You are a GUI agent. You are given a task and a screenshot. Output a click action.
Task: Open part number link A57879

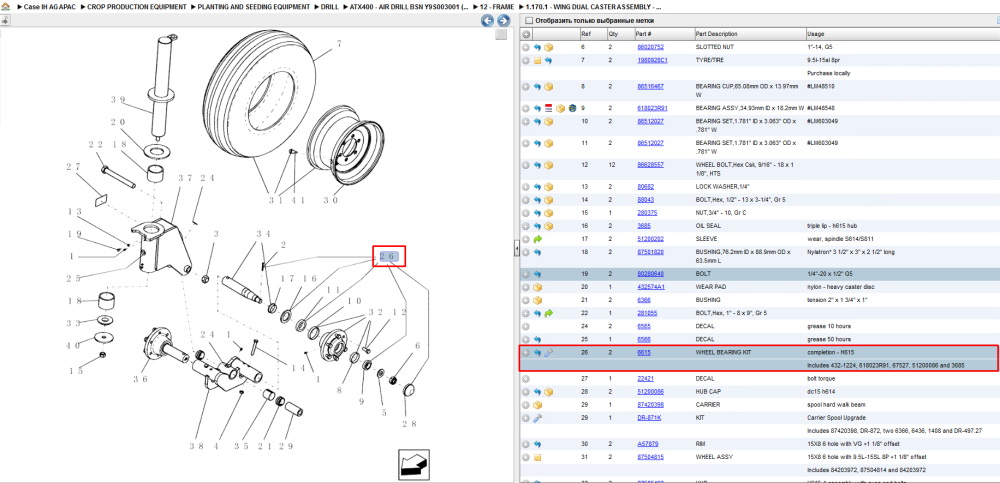(647, 444)
